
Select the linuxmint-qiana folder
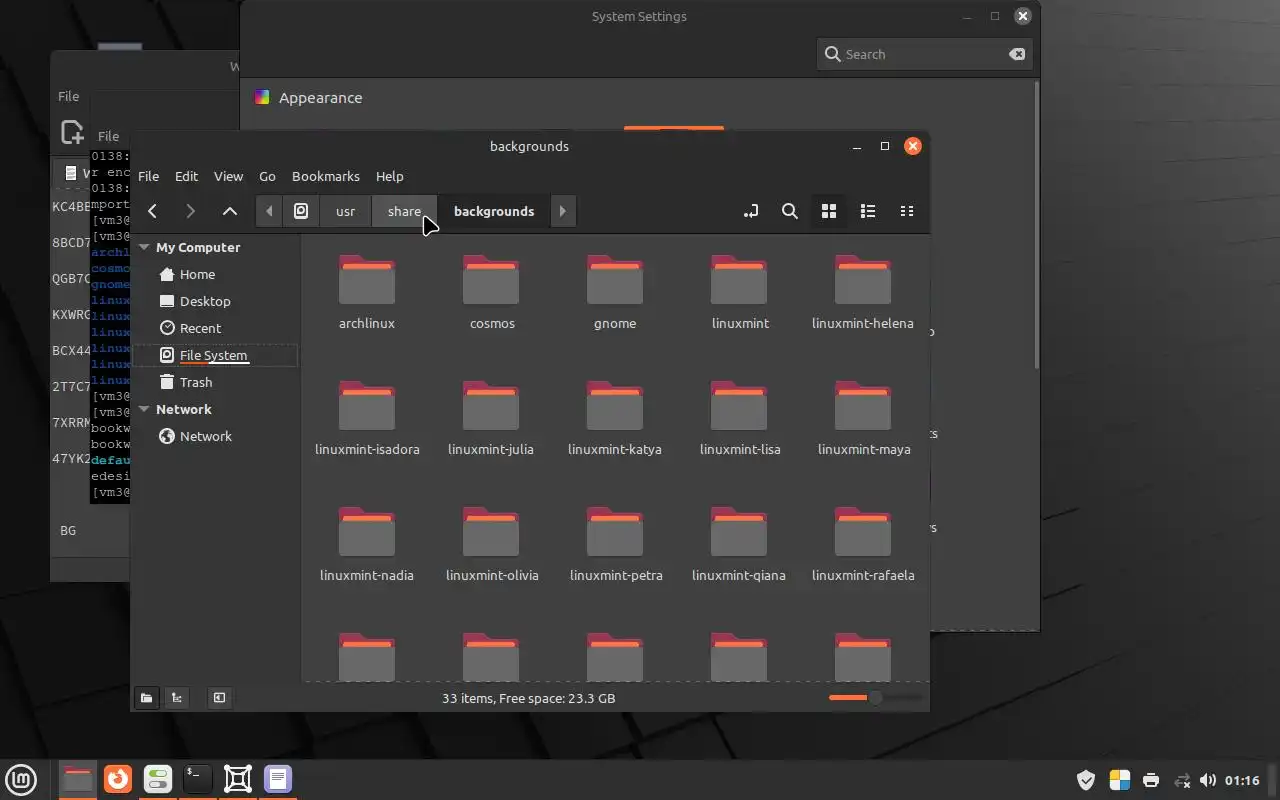(x=739, y=544)
